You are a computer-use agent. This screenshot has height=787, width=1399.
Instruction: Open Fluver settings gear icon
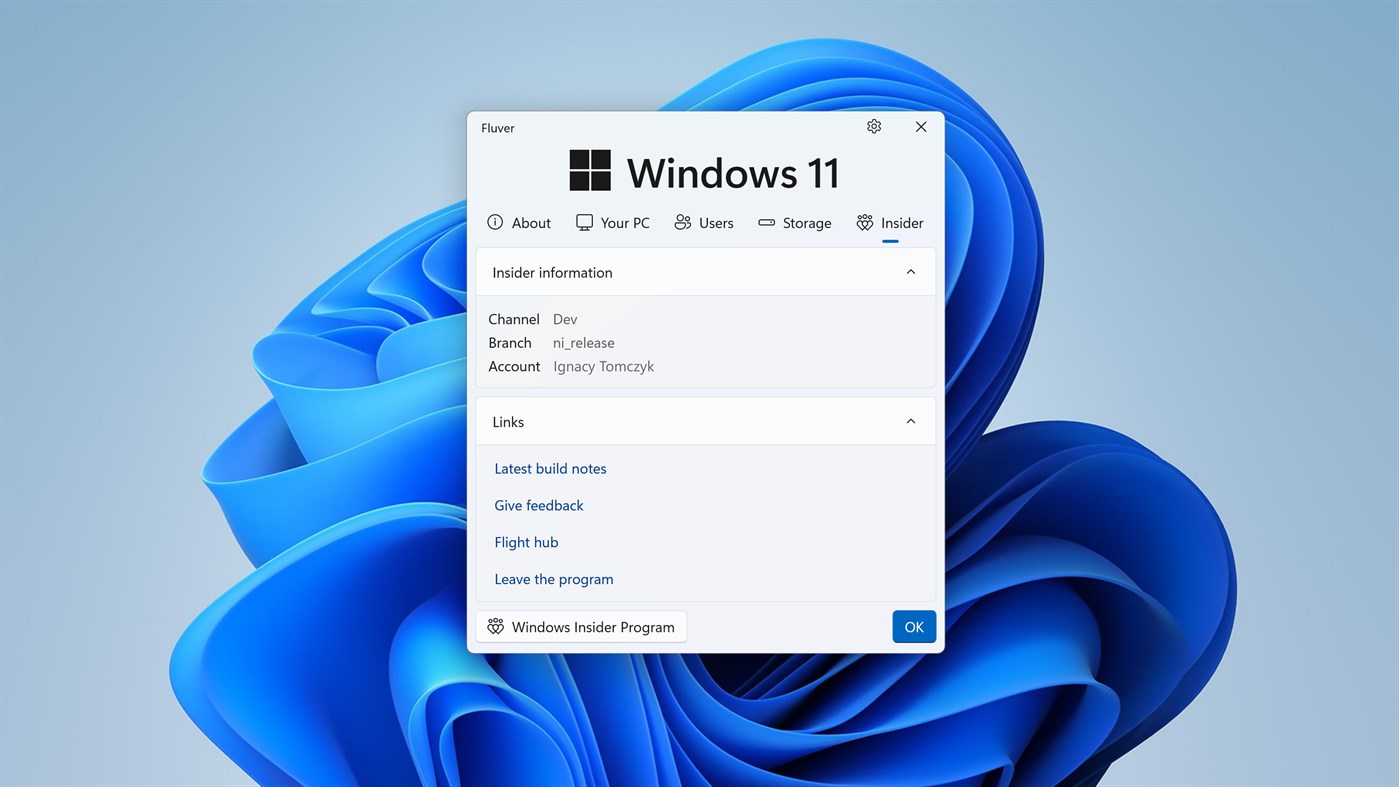point(874,127)
